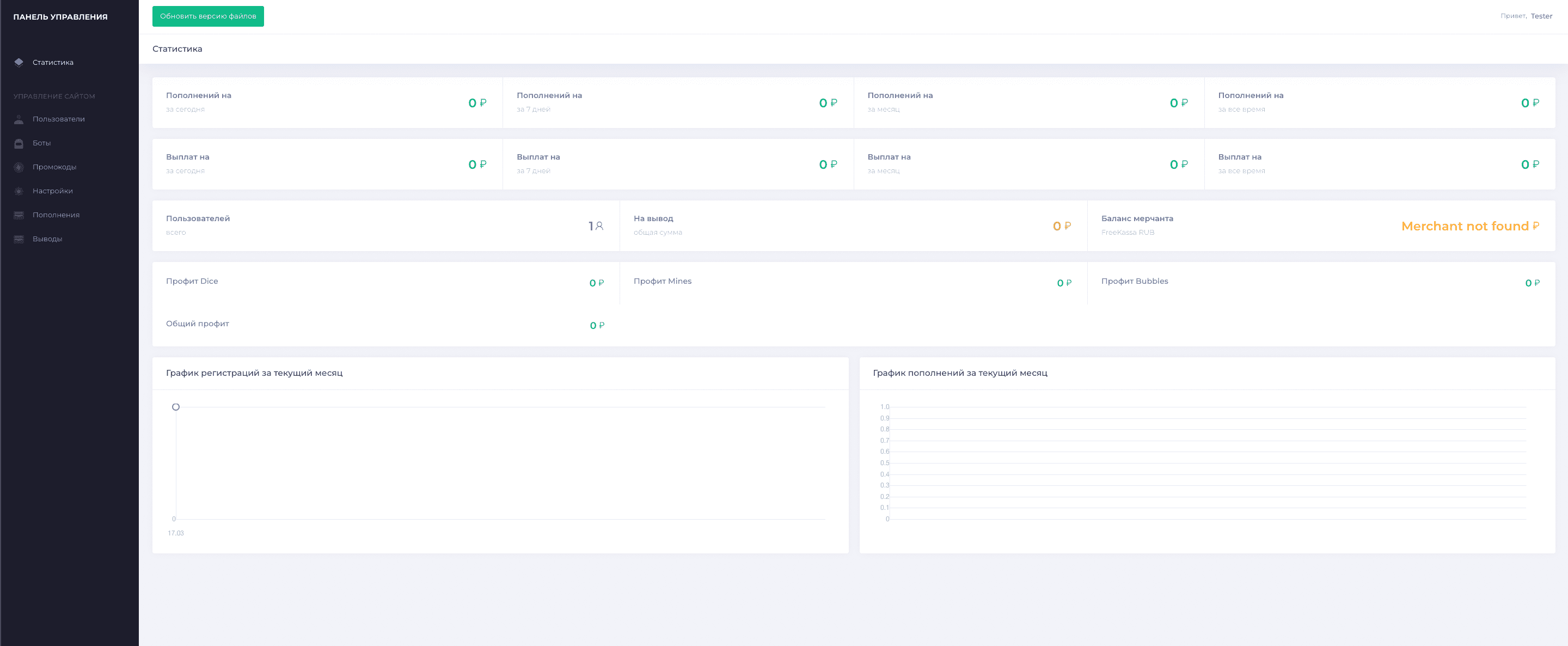Screen dimensions: 1568x646
Task: Click the 17.03 date label on chart
Action: tap(176, 533)
